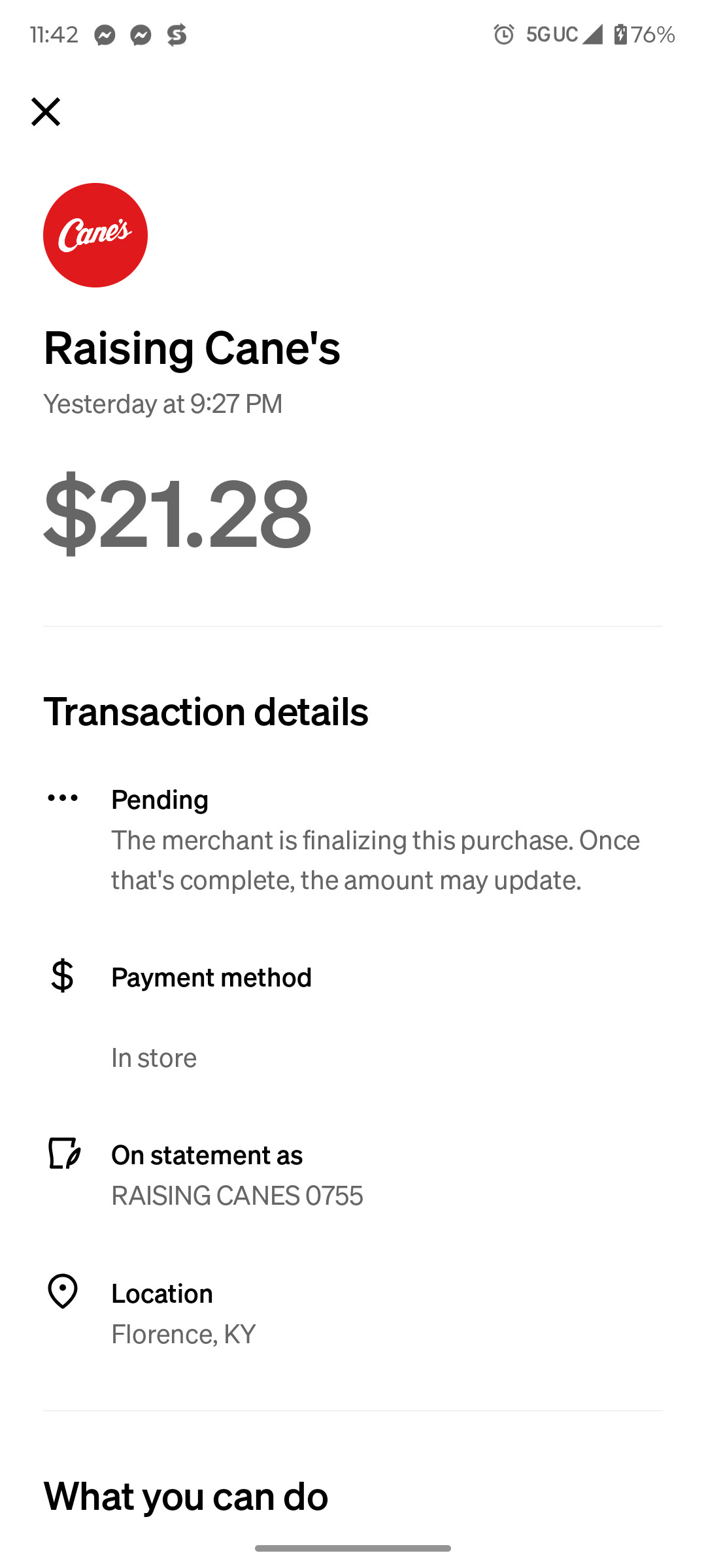
Task: Tap the battery indicator in the status bar
Action: tap(644, 34)
